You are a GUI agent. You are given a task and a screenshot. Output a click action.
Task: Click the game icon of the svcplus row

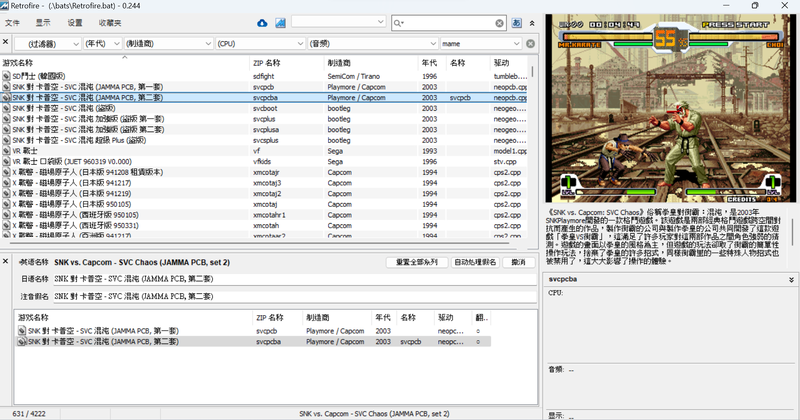(6, 119)
